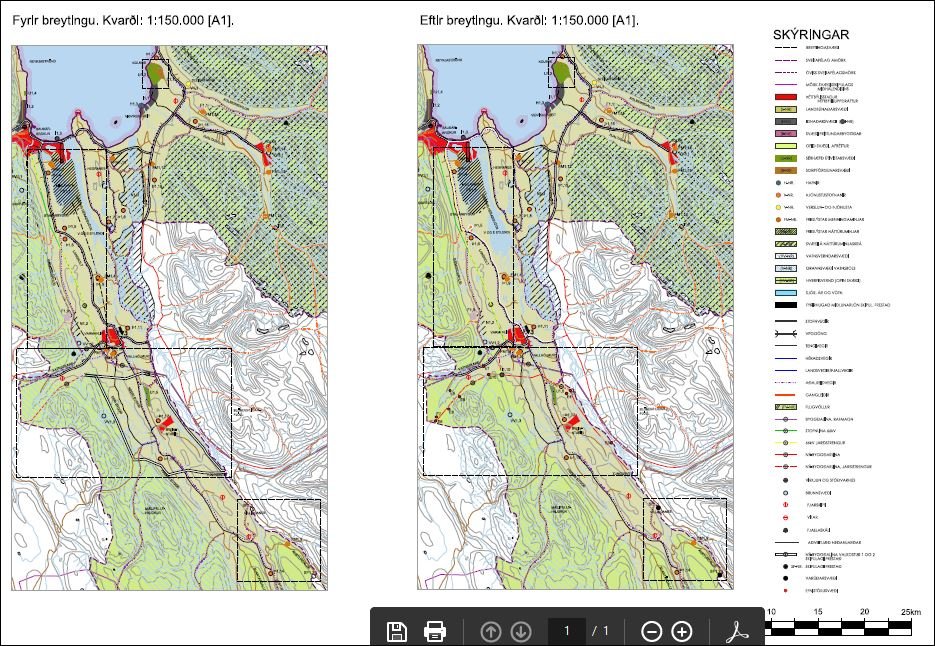Click the solid black legend swatch
The width and height of the screenshot is (935, 646).
pyautogui.click(x=786, y=304)
